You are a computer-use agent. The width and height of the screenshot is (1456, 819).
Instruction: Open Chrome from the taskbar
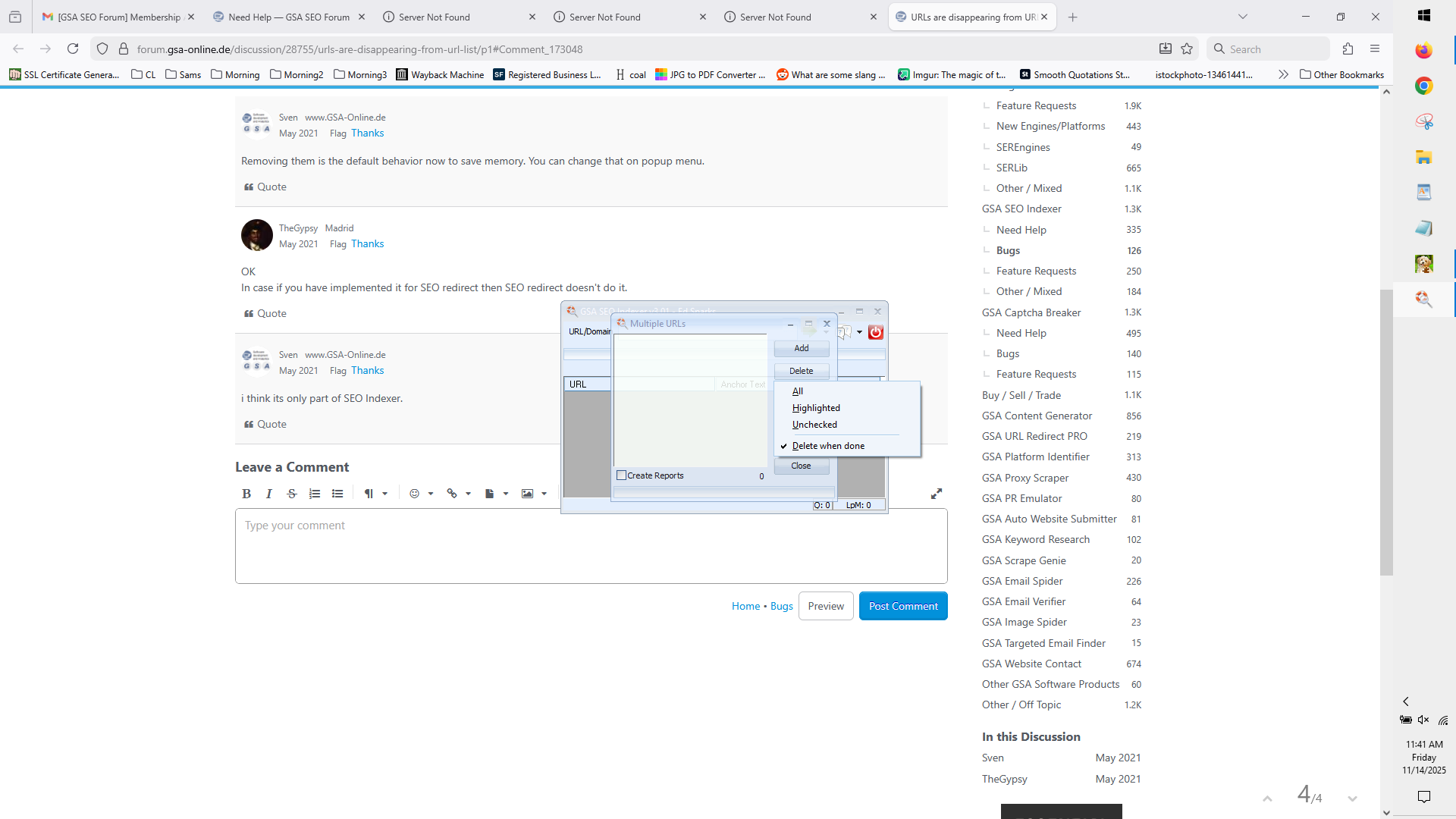1423,86
